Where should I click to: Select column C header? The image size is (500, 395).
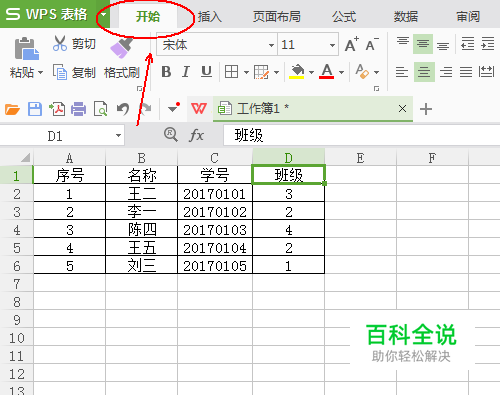click(x=214, y=157)
